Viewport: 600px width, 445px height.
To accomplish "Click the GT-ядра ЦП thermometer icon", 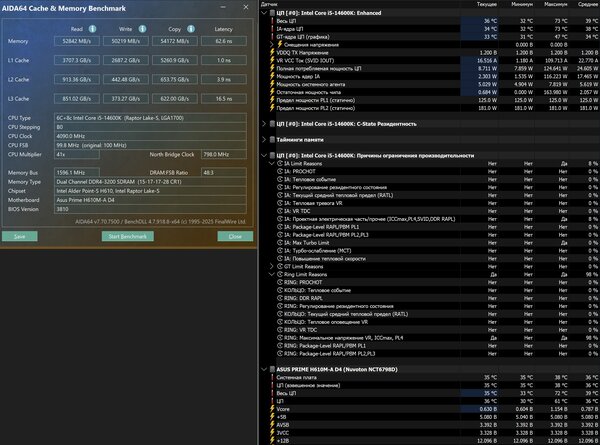I will point(272,37).
